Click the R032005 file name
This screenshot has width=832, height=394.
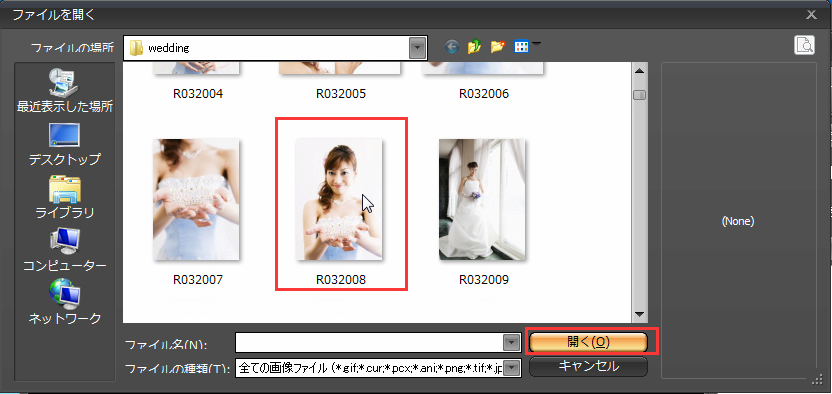[x=341, y=94]
